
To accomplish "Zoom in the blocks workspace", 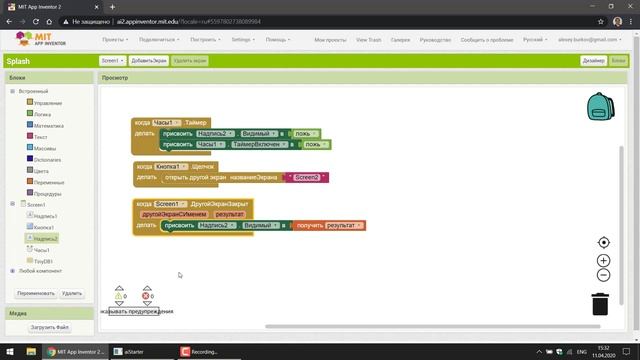I will (x=603, y=260).
